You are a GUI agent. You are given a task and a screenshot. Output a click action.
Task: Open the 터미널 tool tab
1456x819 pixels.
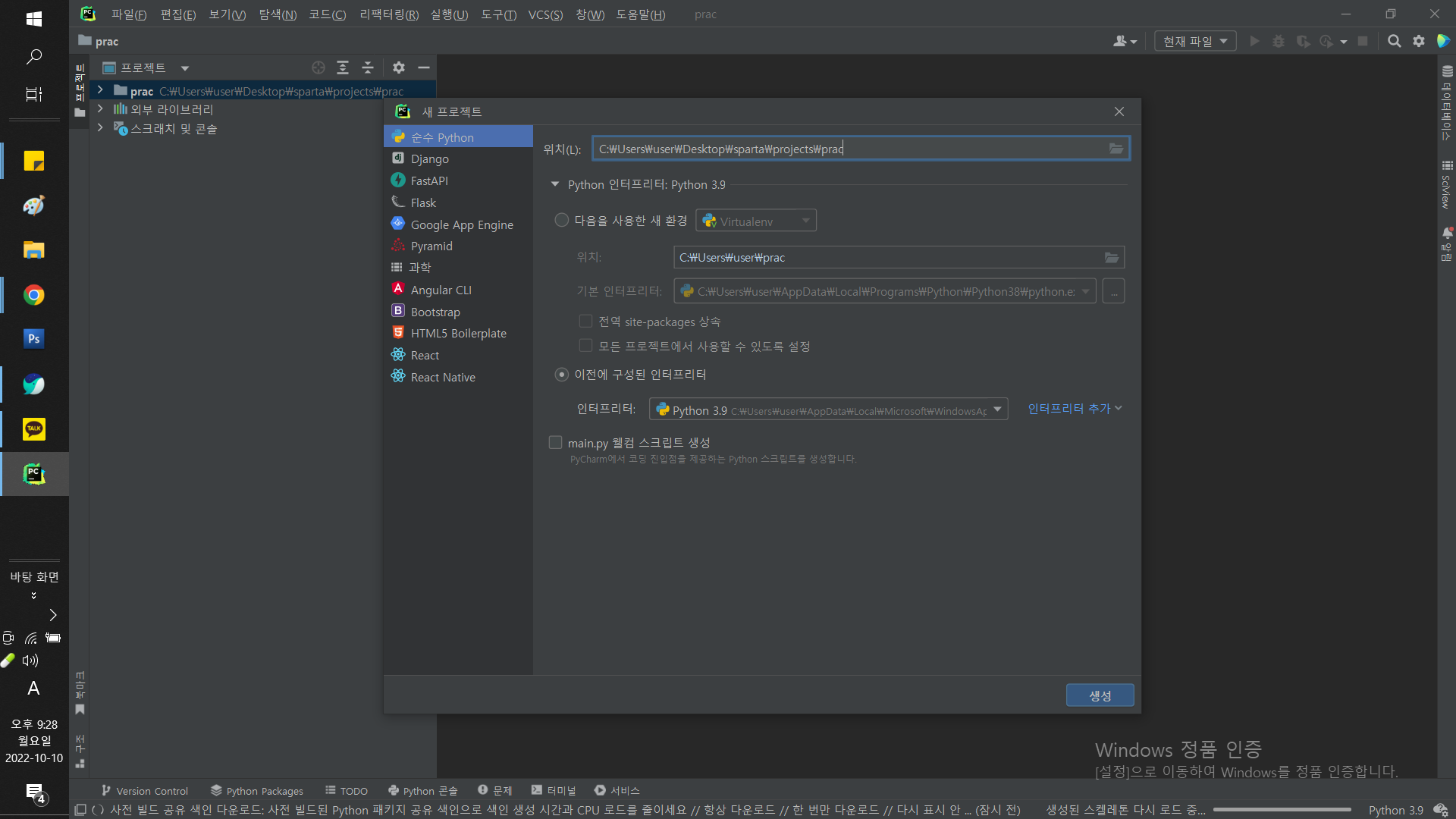click(x=554, y=790)
